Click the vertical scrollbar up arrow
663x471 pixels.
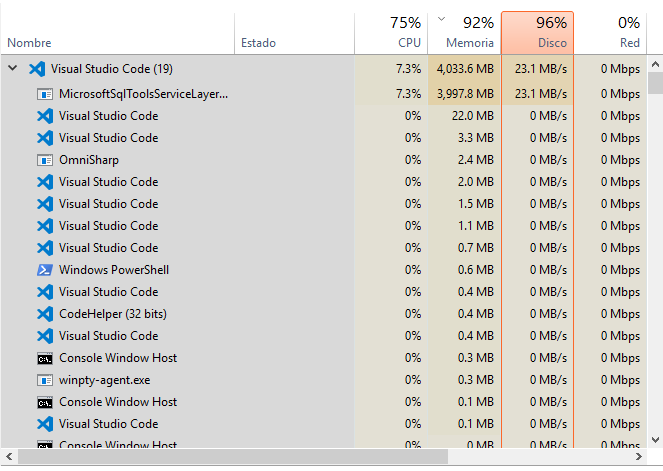tap(655, 64)
